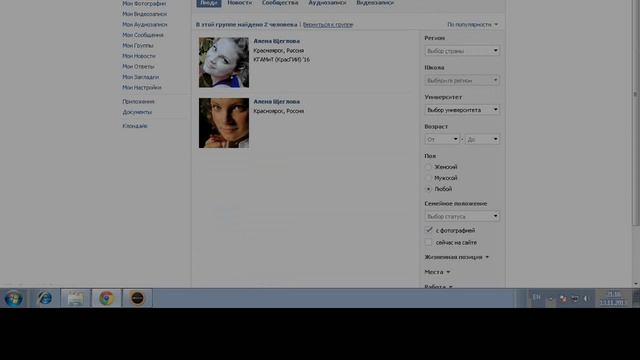Open the Алена Щеглова name link without university
Viewport: 640px width, 360px height.
(276, 102)
